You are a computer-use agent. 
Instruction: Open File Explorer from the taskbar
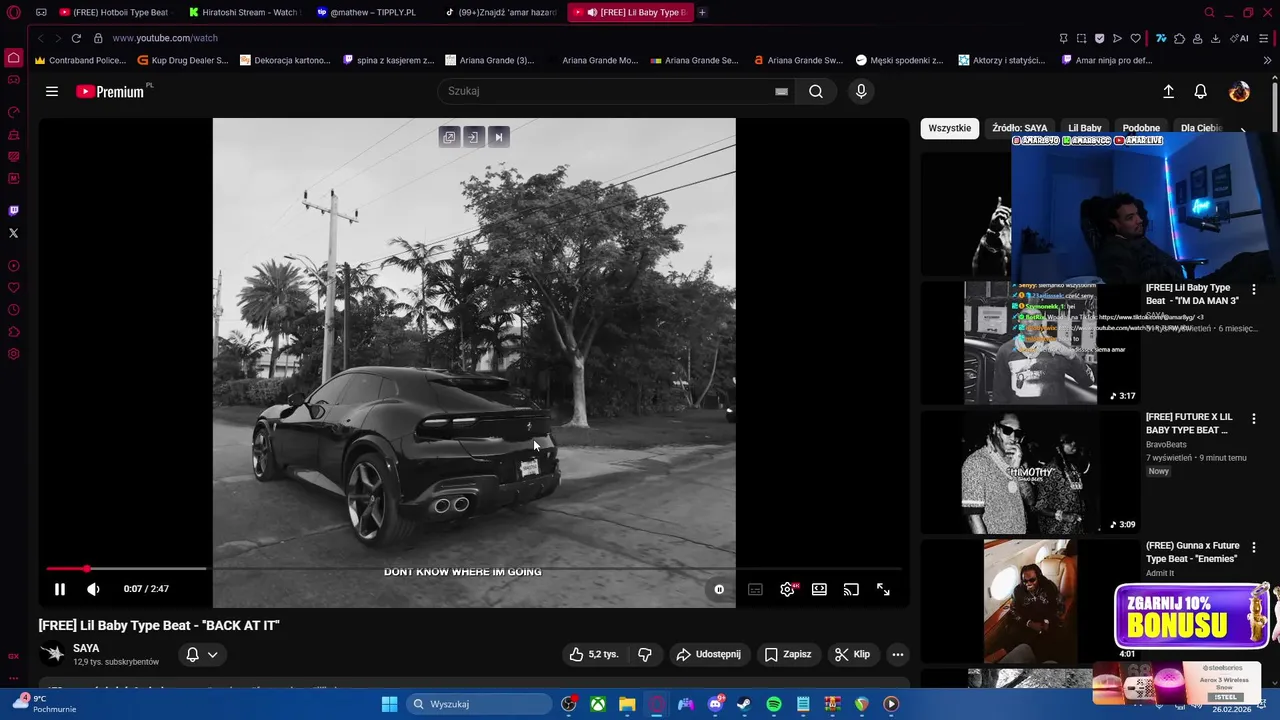(627, 704)
